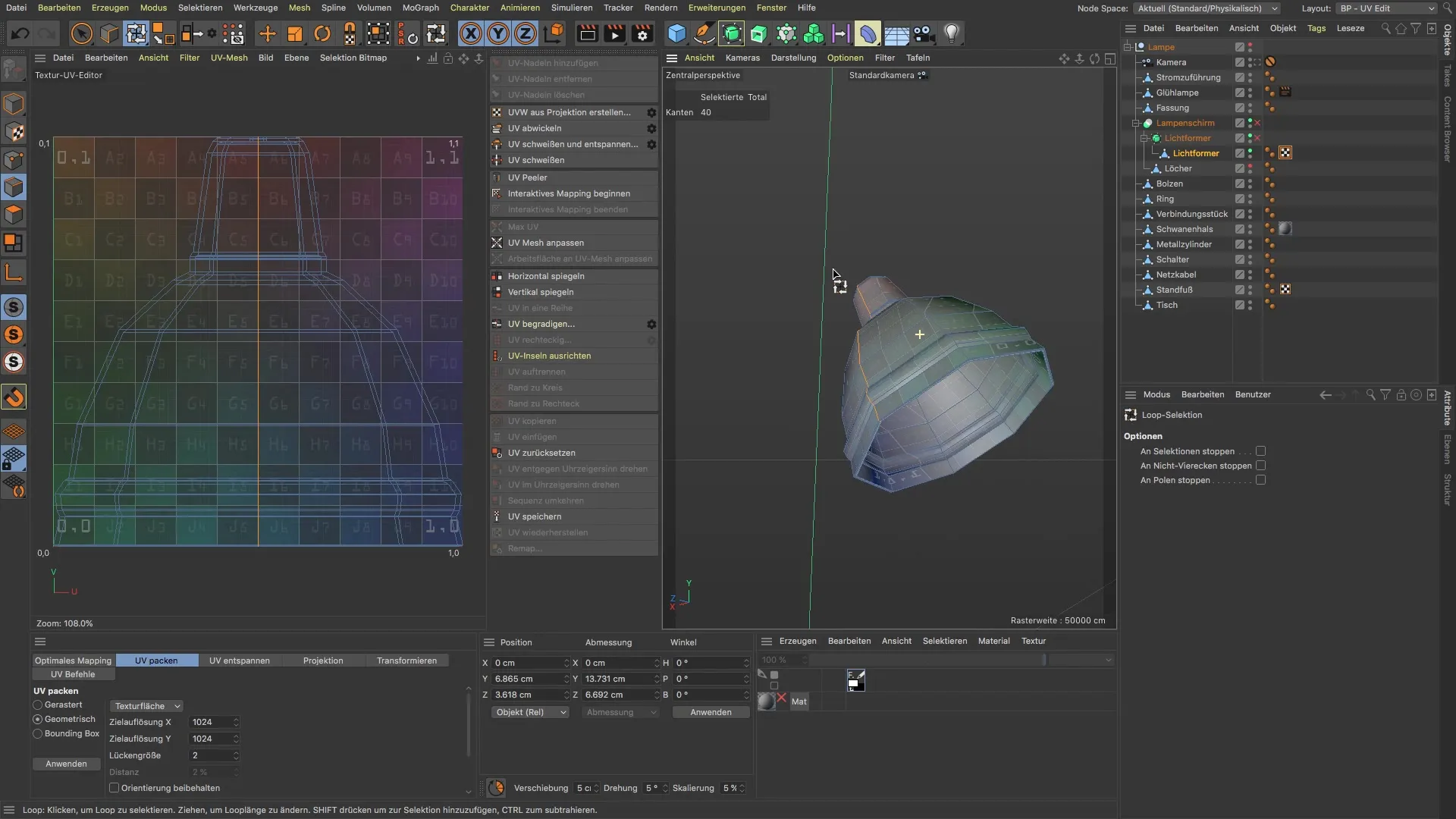1456x819 pixels.
Task: Click the Light bulb icon in toolbar
Action: 952,33
